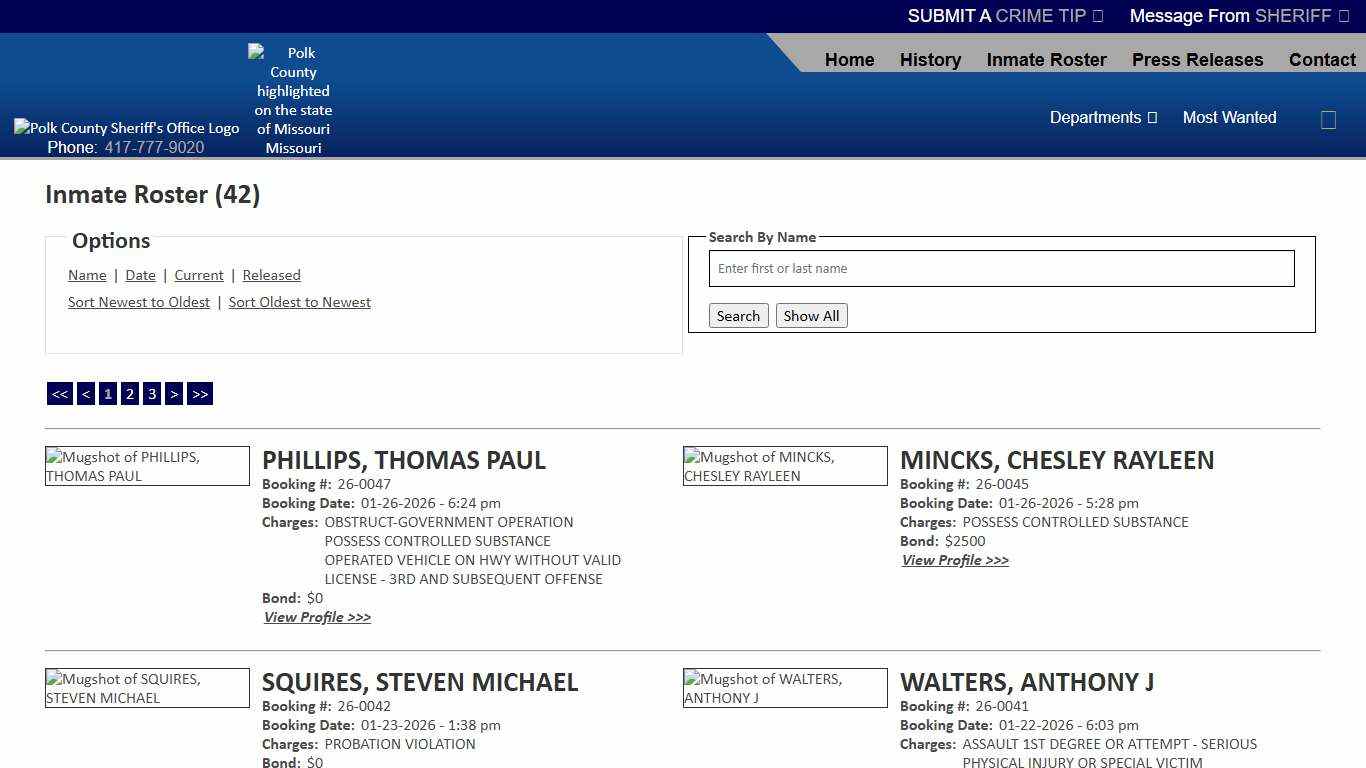
Task: Select the Missouri state map image
Action: (292, 100)
